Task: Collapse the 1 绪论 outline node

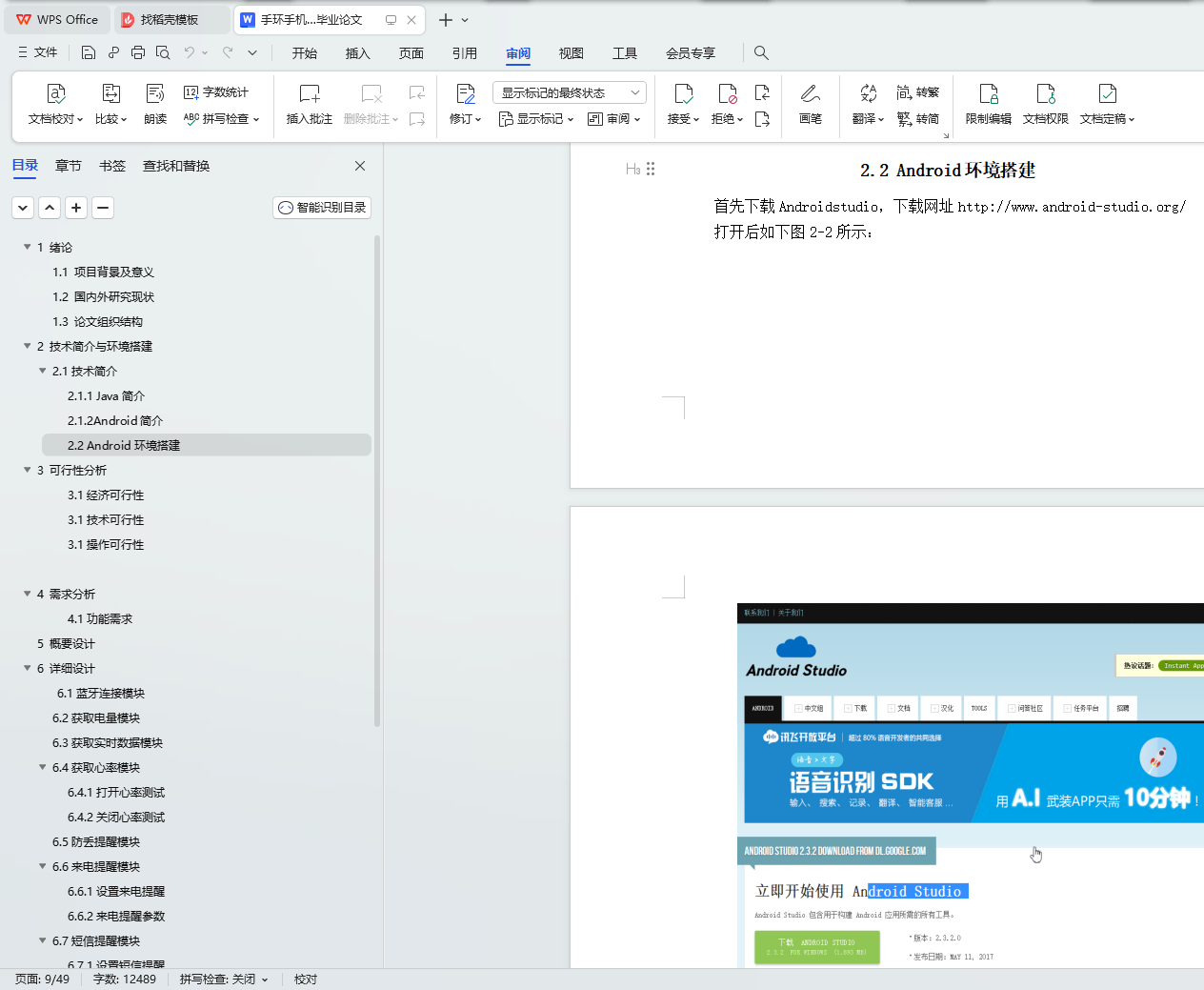Action: click(28, 247)
